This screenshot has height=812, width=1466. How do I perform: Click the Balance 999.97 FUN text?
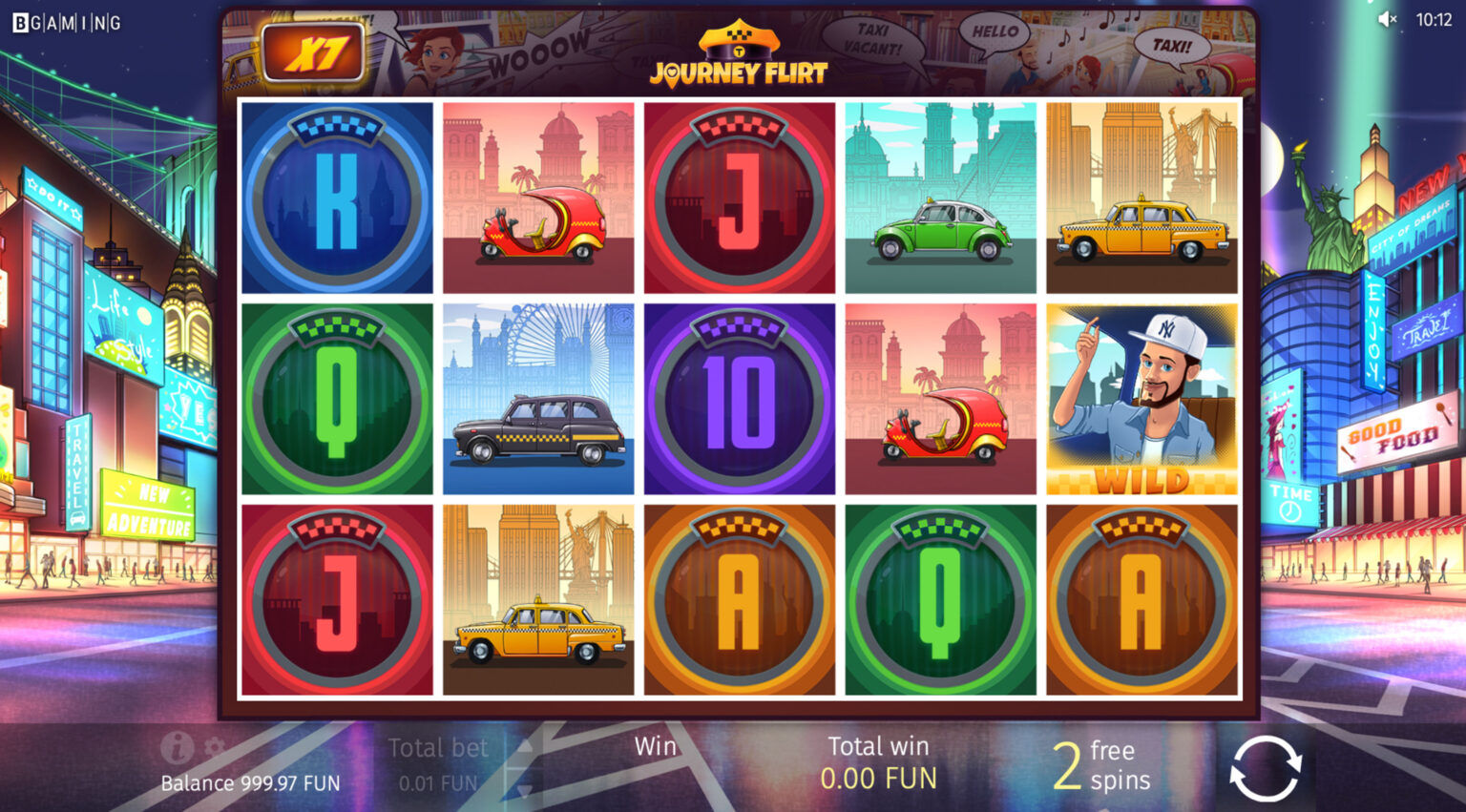[250, 783]
